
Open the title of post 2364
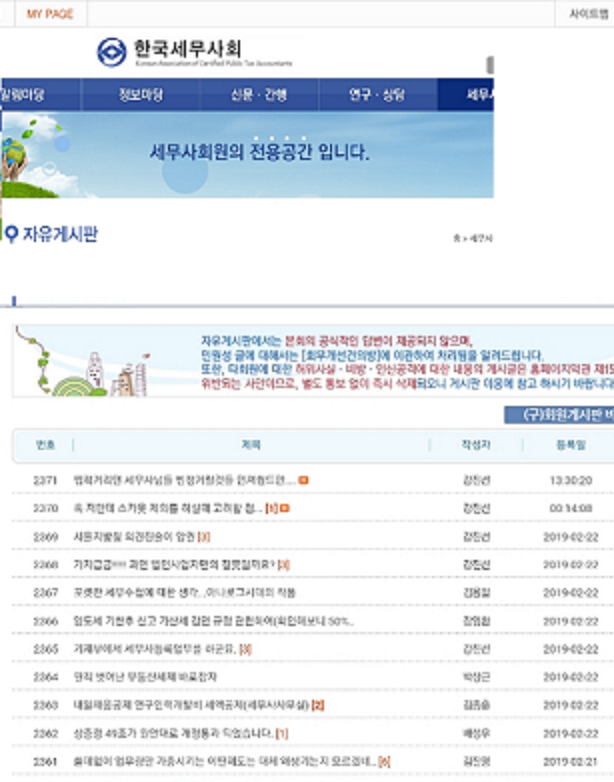145,677
